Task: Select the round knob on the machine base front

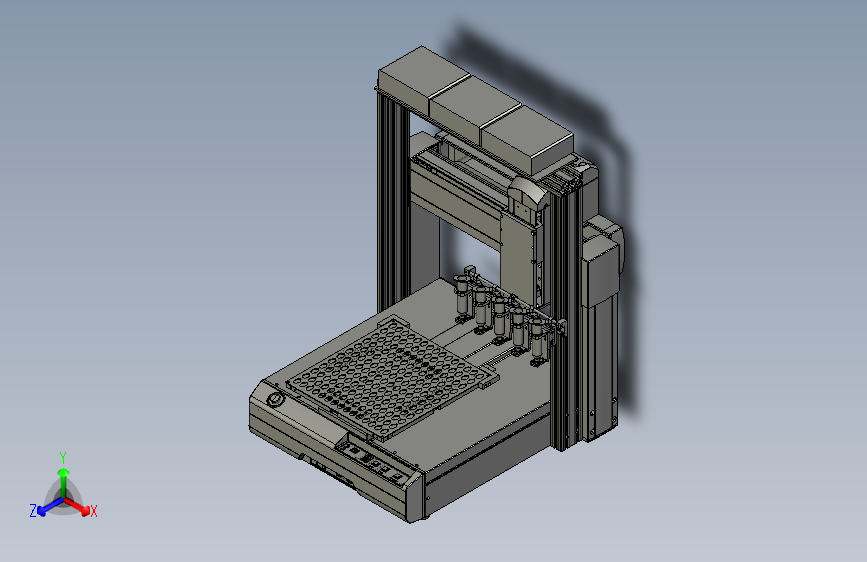Action: (x=275, y=399)
